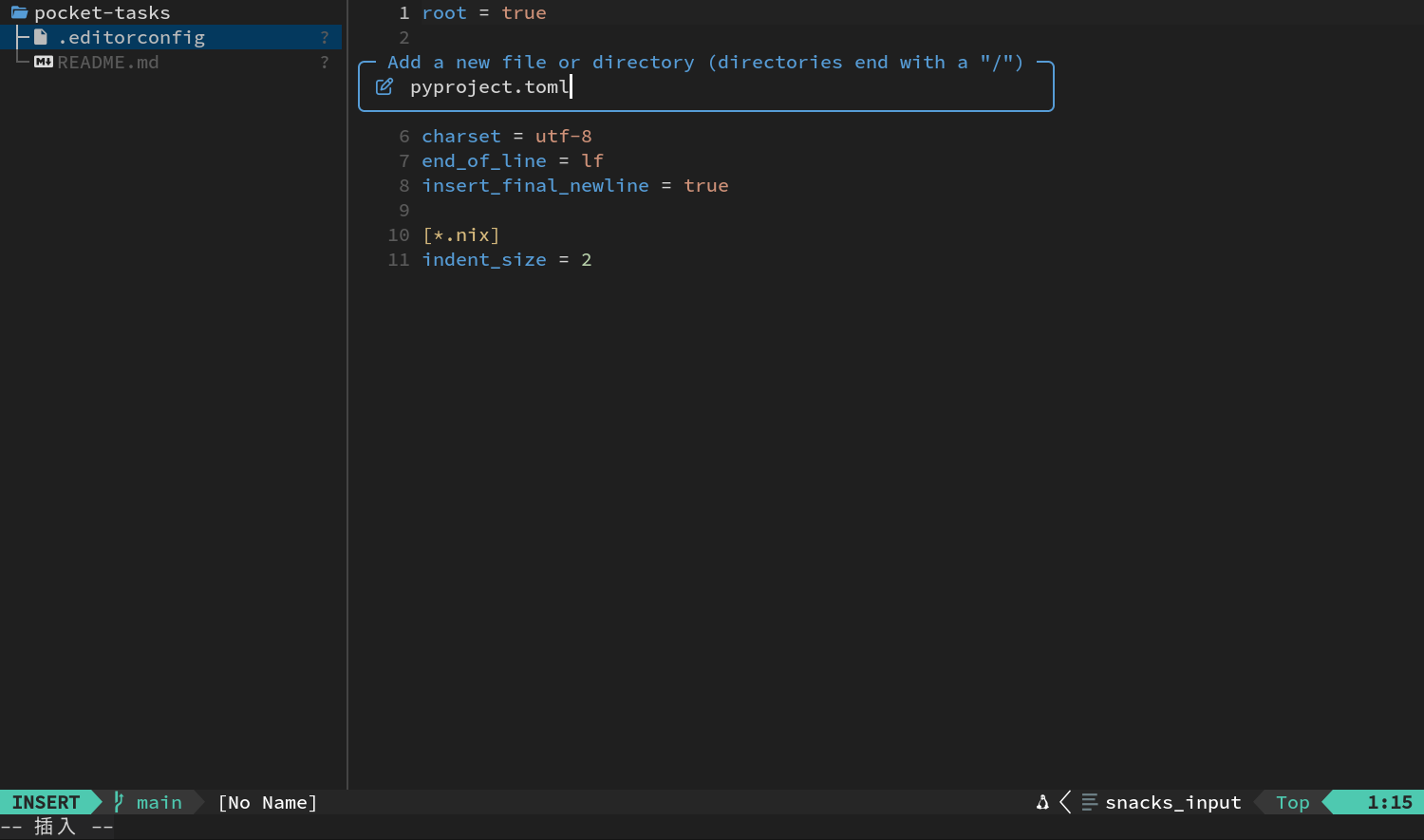Click the .editorconfig file icon
Viewport: 1424px width, 840px height.
[41, 37]
